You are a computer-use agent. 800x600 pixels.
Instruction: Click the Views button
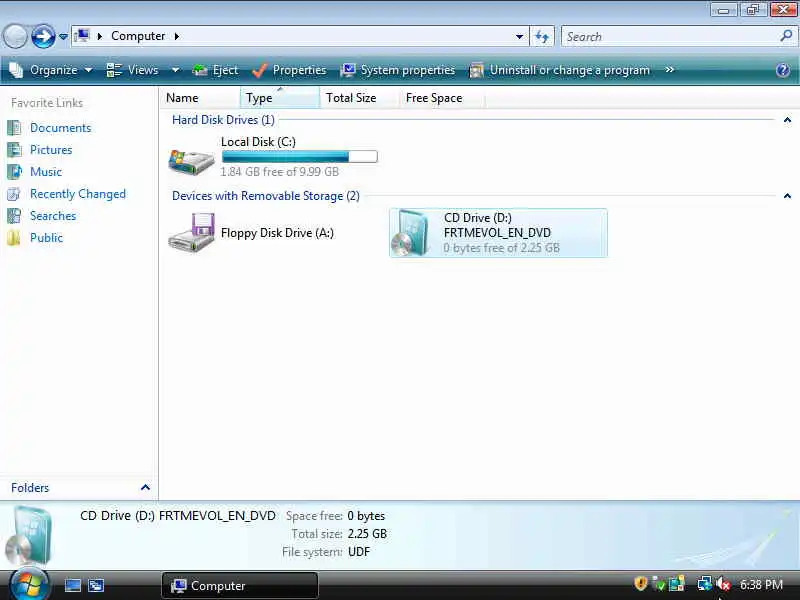coord(133,70)
